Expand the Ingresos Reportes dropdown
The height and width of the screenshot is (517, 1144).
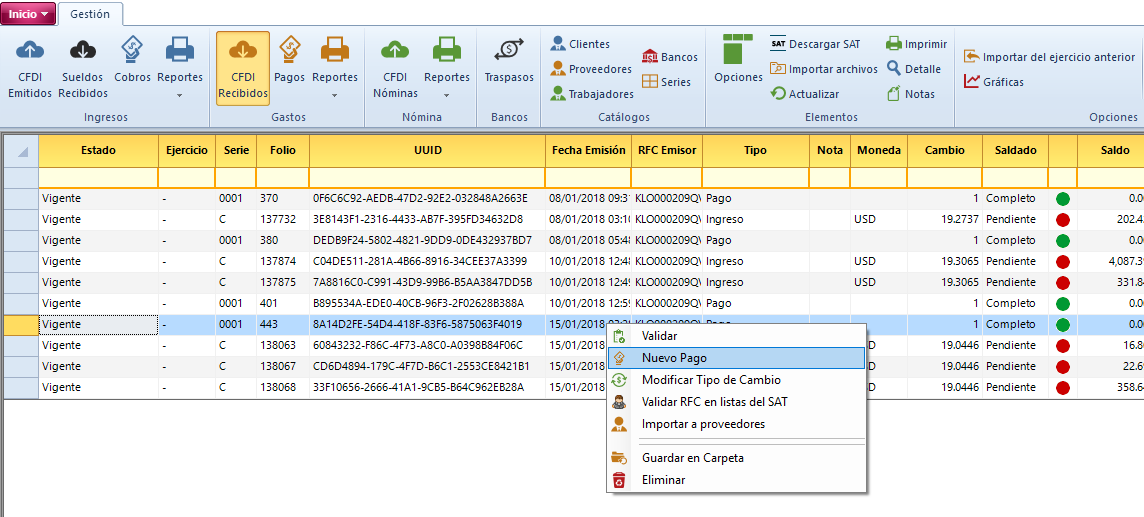point(180,96)
